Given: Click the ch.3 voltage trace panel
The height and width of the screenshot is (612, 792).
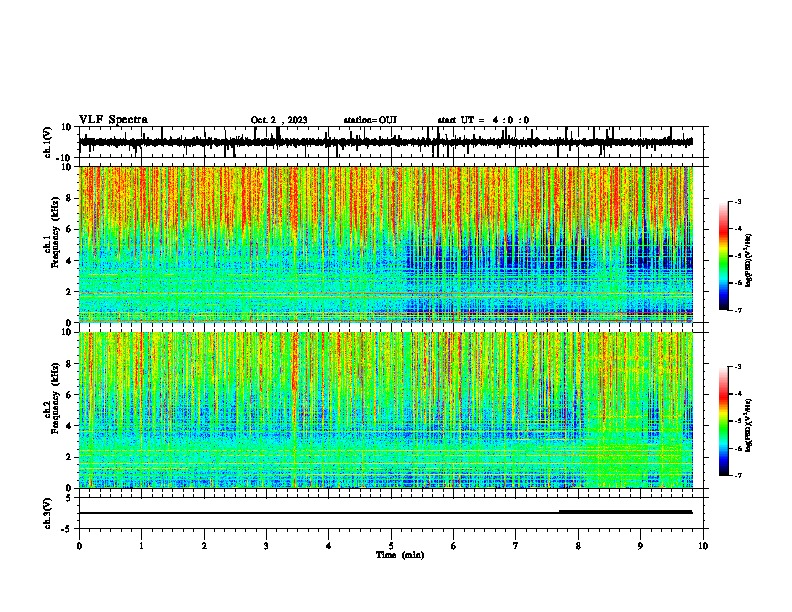Looking at the screenshot, I should (x=391, y=513).
